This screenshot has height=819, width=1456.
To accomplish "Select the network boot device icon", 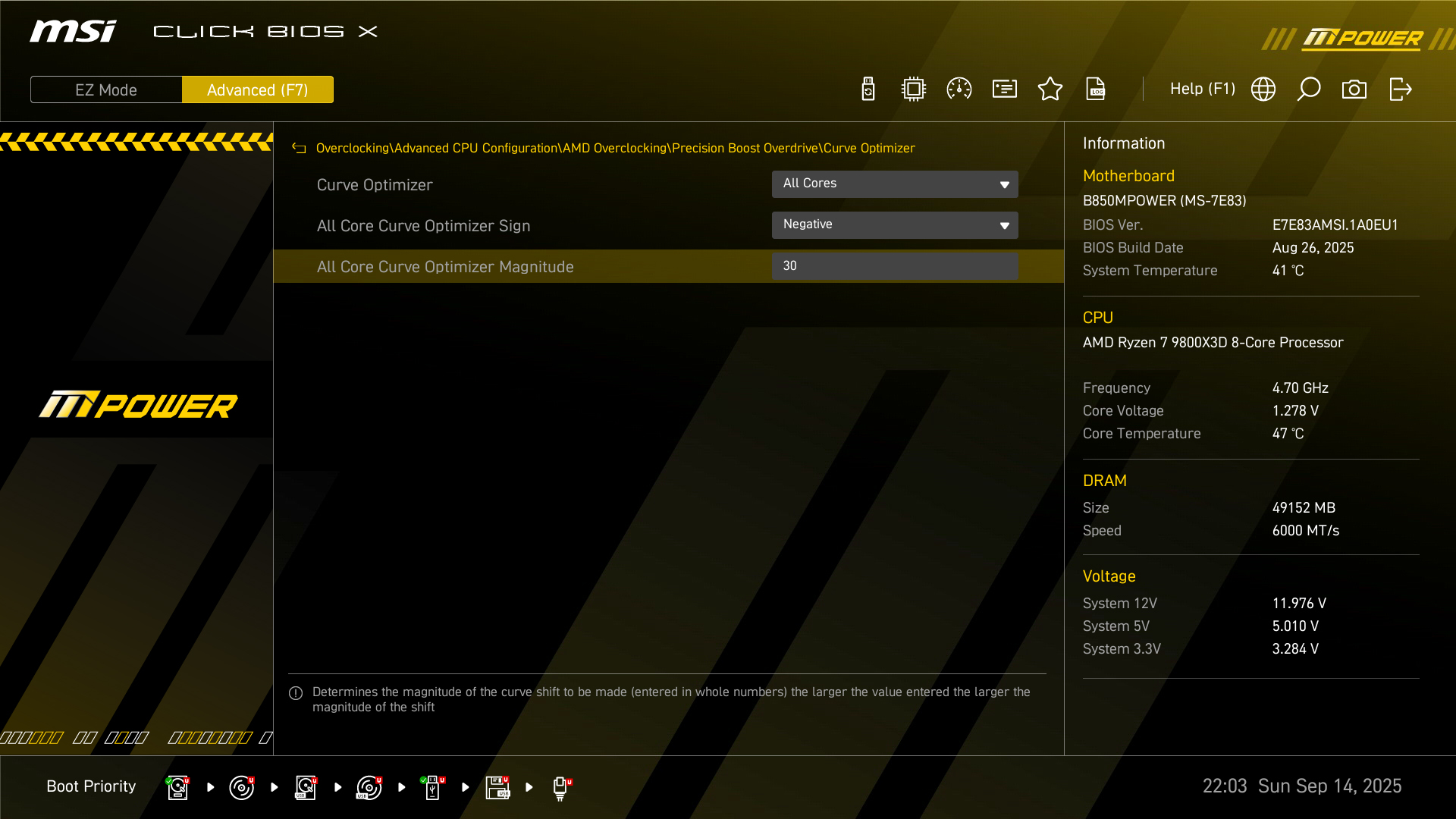I will tap(560, 787).
